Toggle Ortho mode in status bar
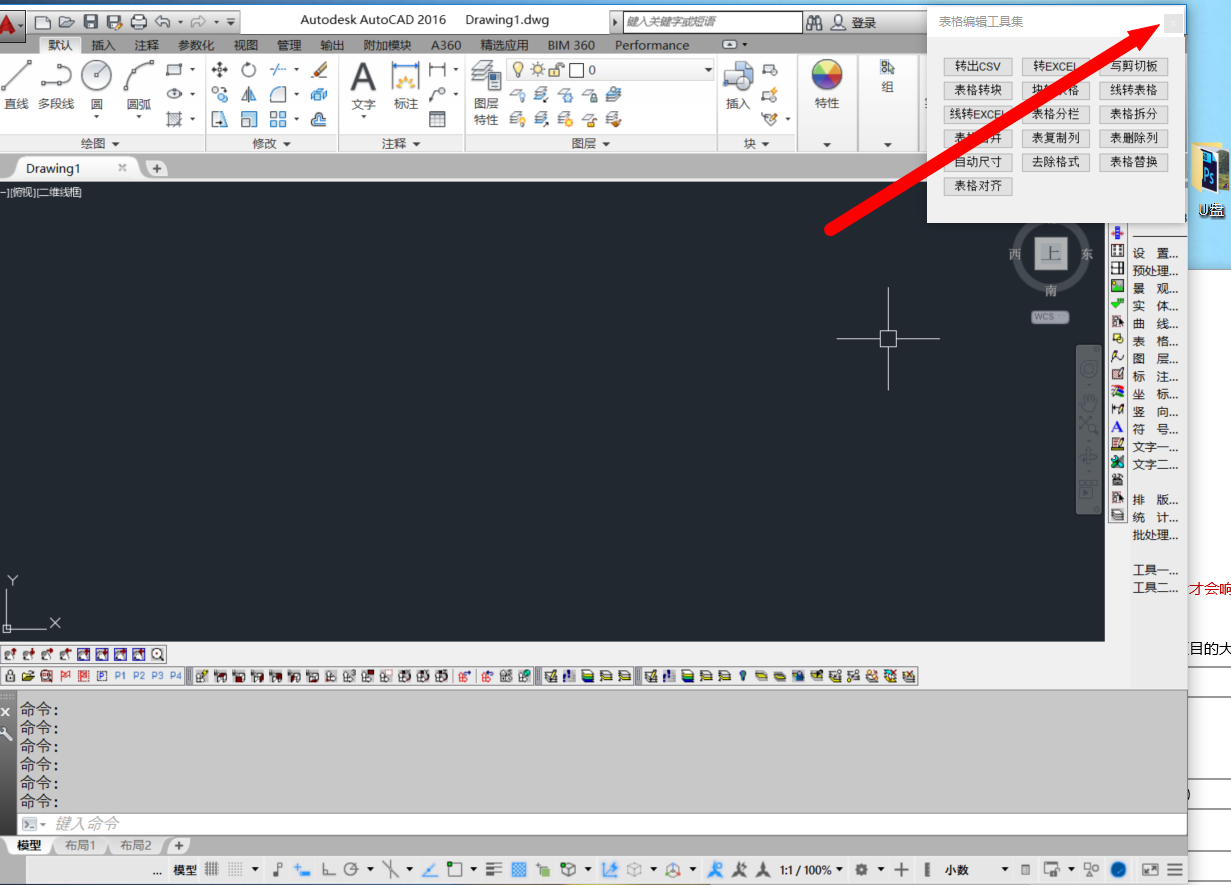This screenshot has height=885, width=1231. [328, 870]
